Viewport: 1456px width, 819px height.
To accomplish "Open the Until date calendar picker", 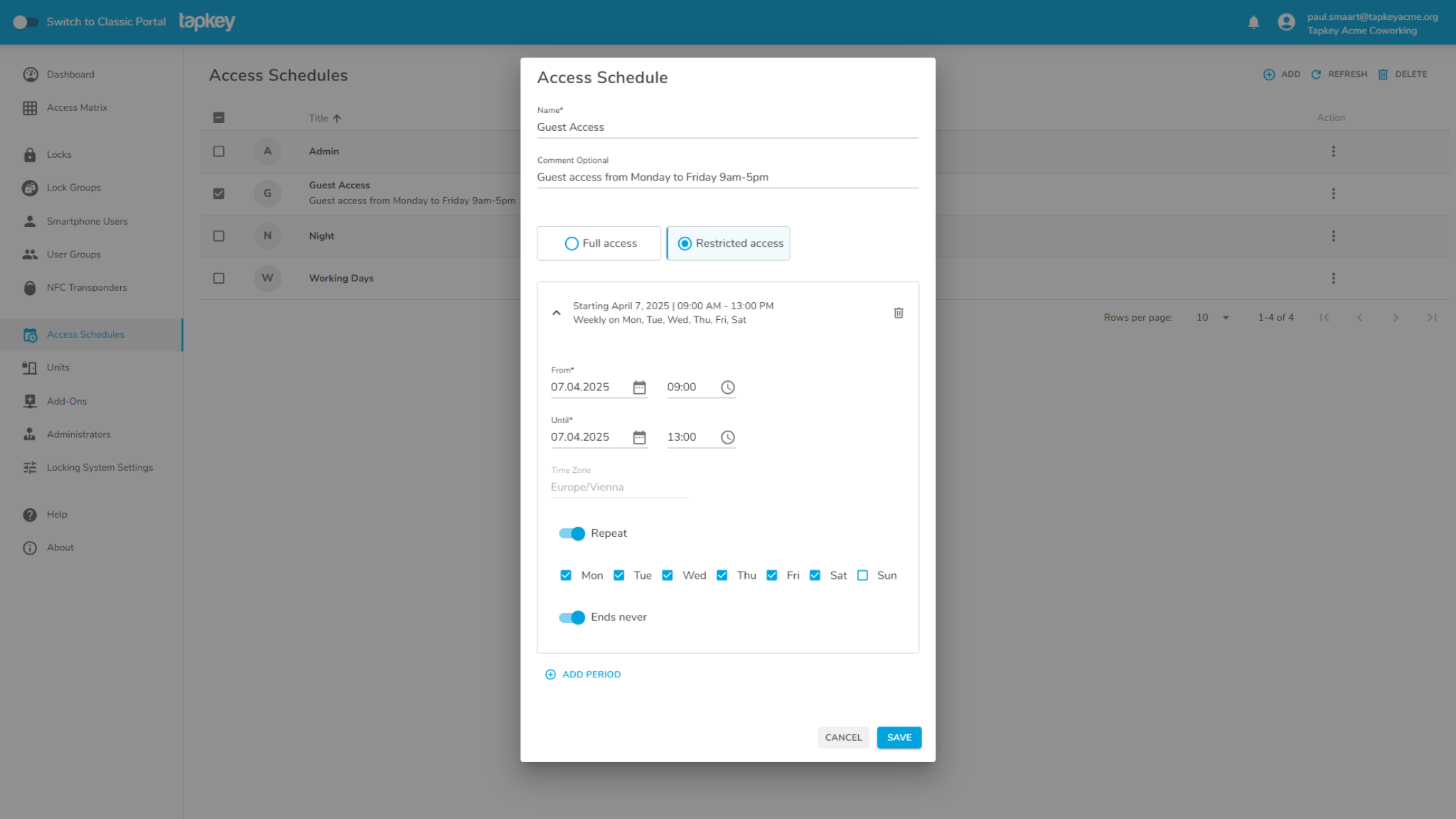I will pyautogui.click(x=639, y=438).
